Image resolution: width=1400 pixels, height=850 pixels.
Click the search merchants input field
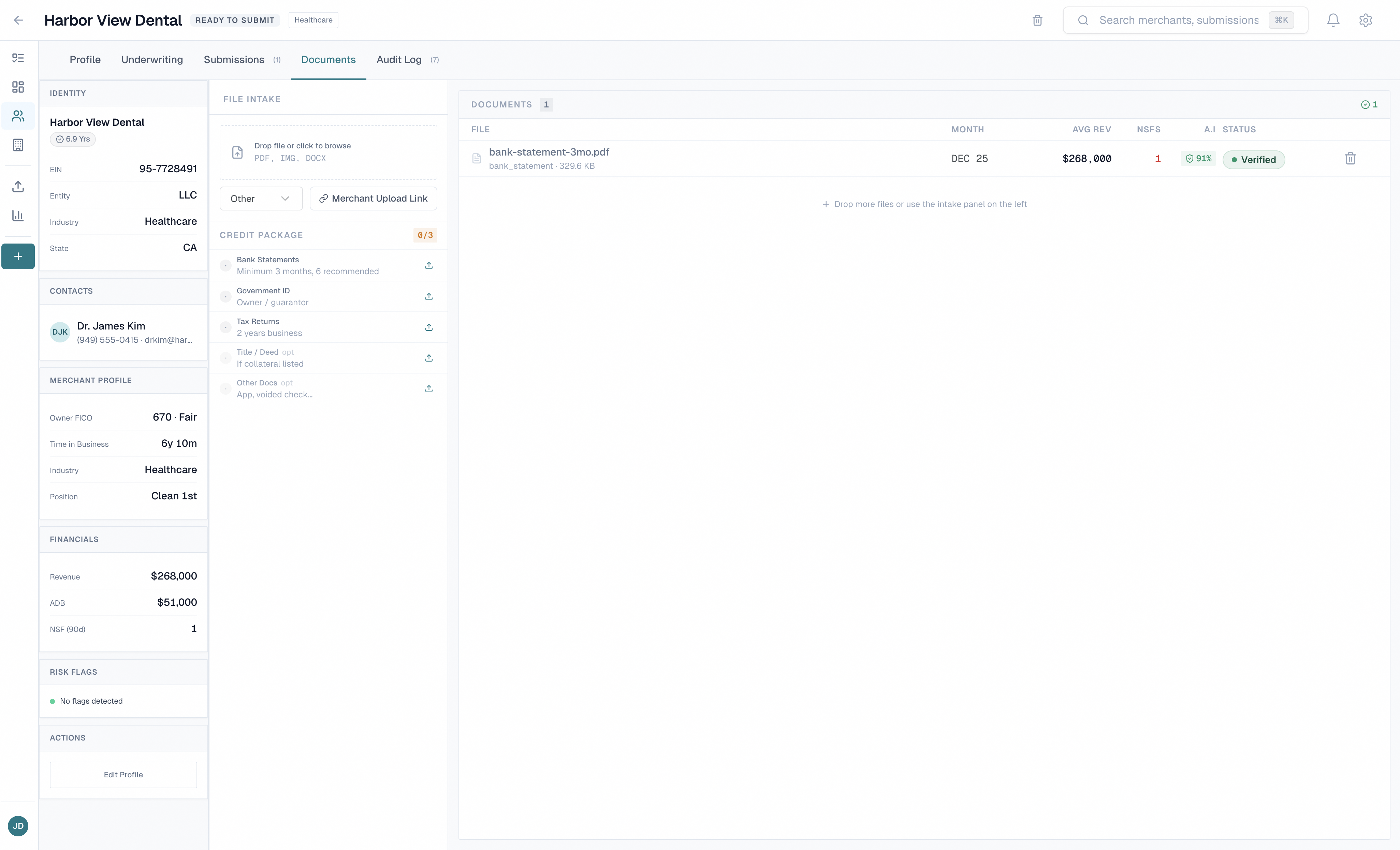click(x=1178, y=20)
